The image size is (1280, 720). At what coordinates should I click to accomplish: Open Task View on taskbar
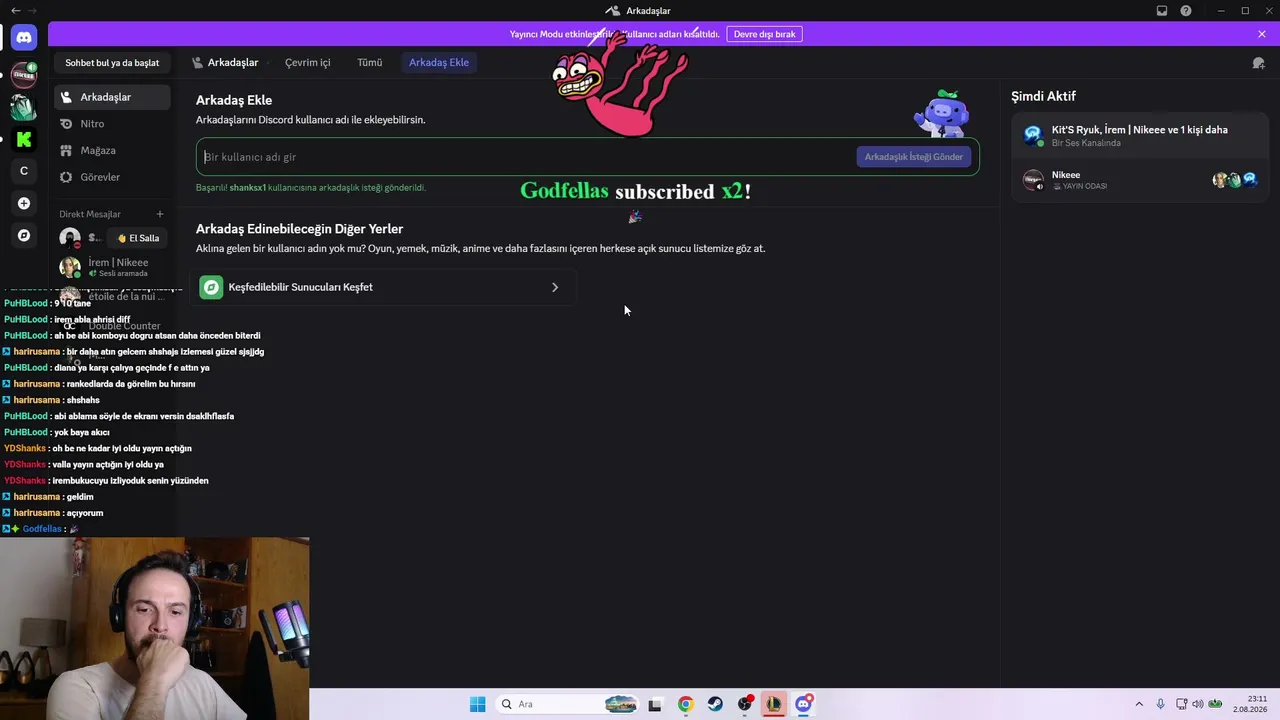pos(655,704)
